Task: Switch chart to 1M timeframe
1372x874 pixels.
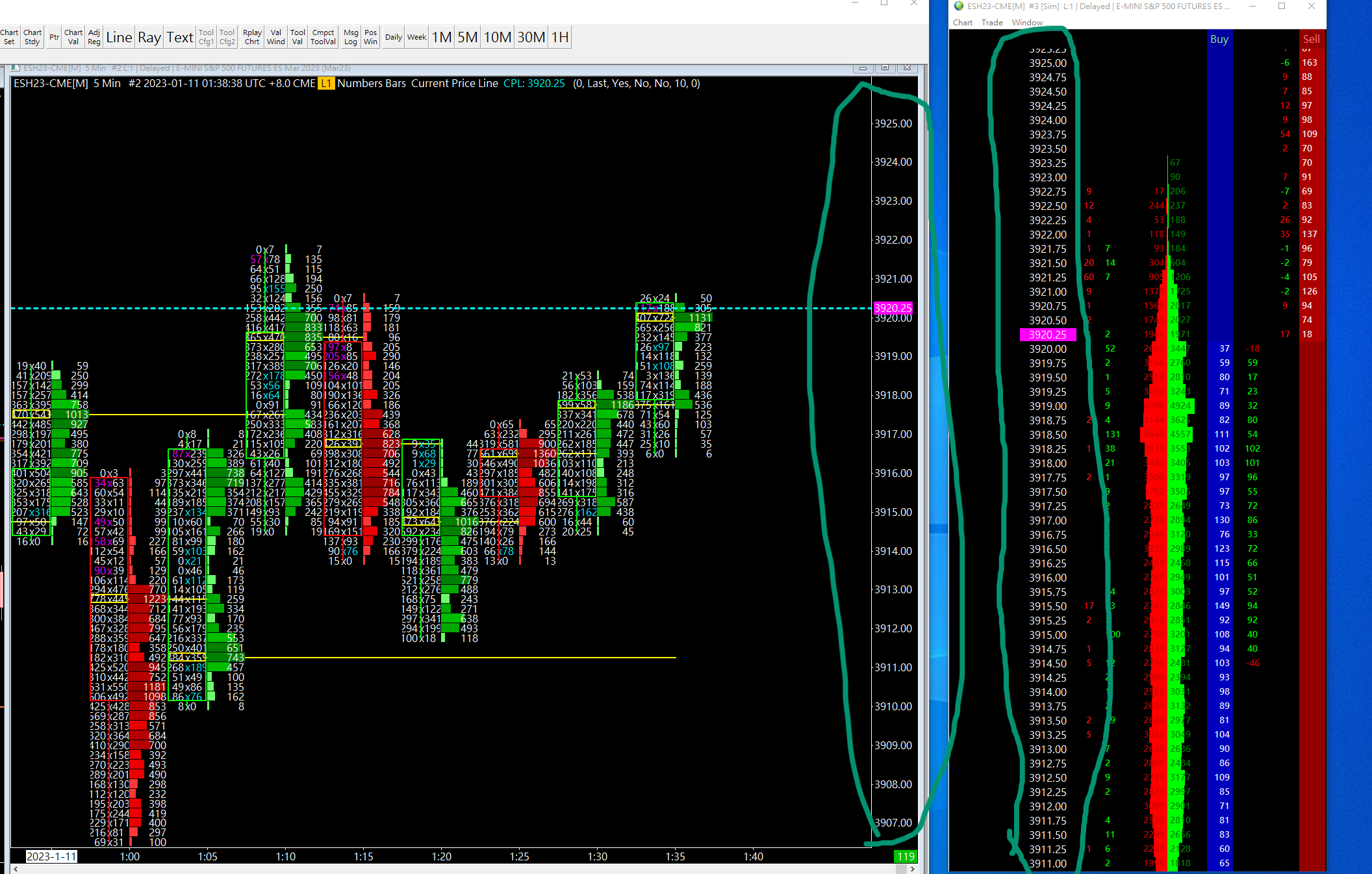Action: 442,37
